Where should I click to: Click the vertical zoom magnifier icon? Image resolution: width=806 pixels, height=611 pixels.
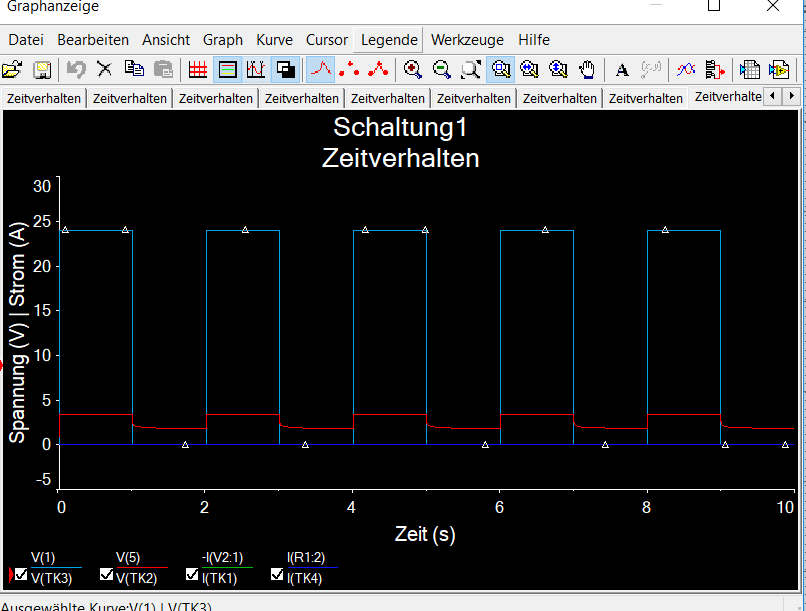click(558, 69)
